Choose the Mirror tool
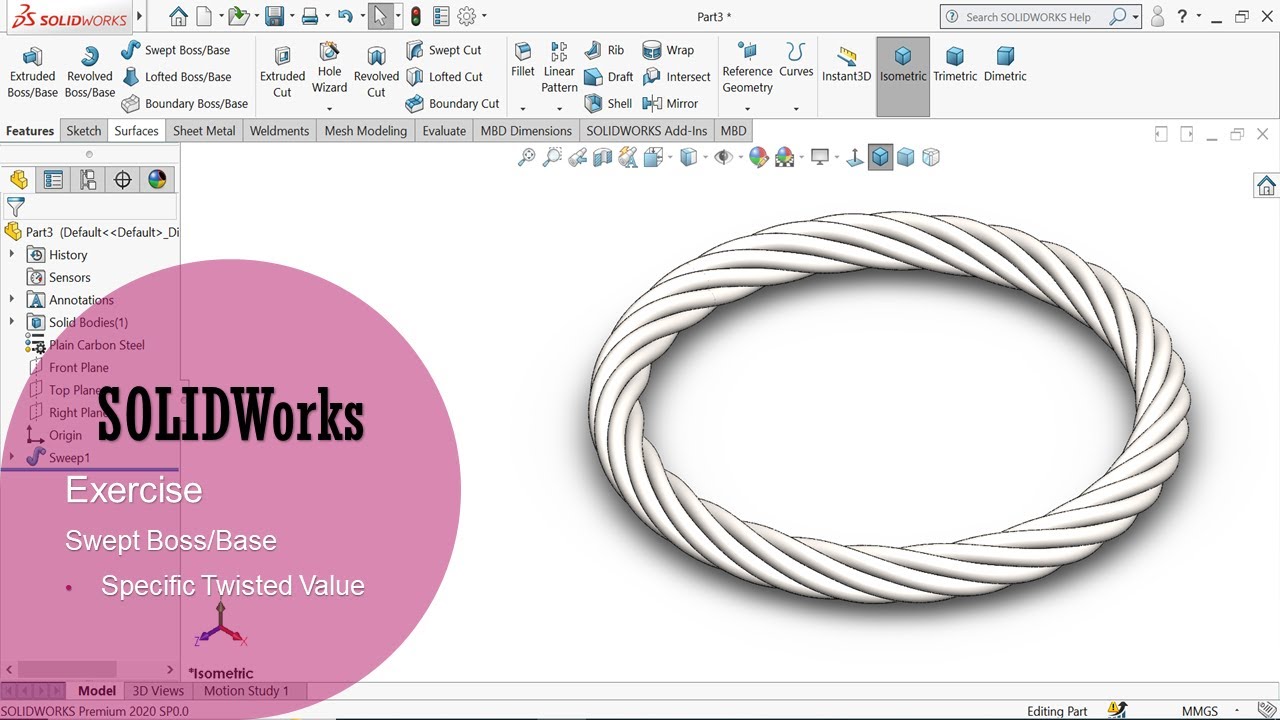1280x720 pixels. tap(670, 103)
